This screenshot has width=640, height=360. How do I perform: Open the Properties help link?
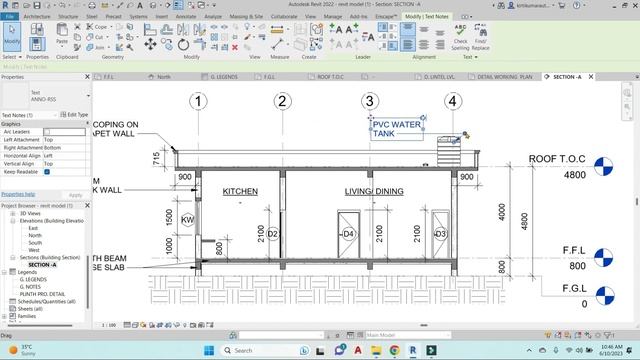tap(18, 194)
